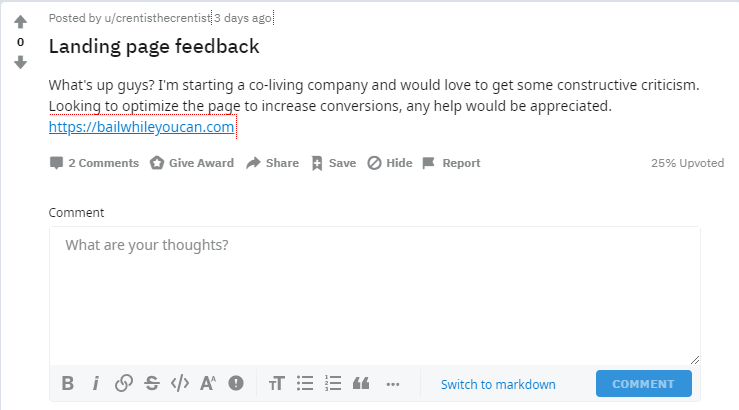Open more formatting options ellipsis
Screen dimensions: 739x410
pos(393,385)
